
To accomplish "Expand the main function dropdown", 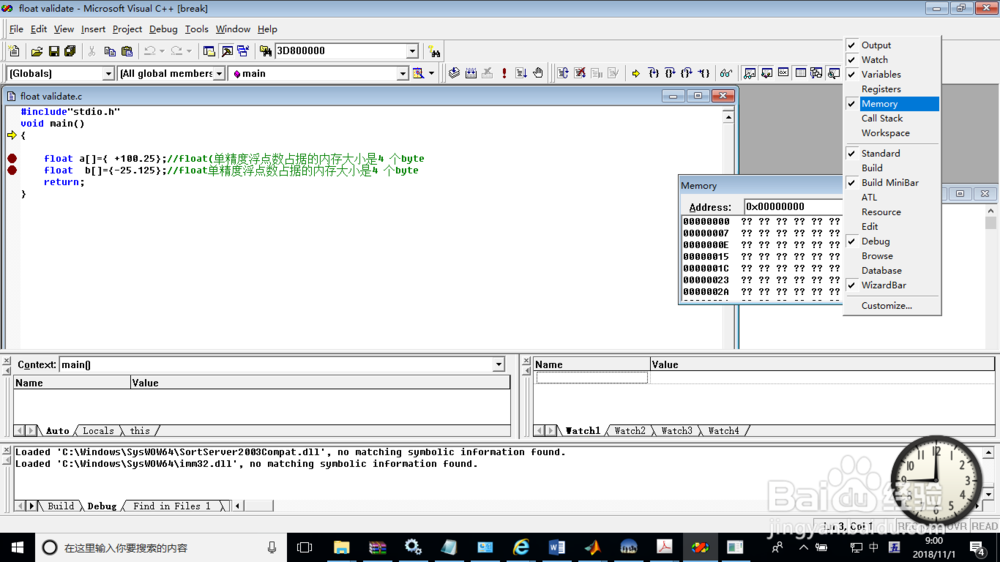I will (x=402, y=74).
